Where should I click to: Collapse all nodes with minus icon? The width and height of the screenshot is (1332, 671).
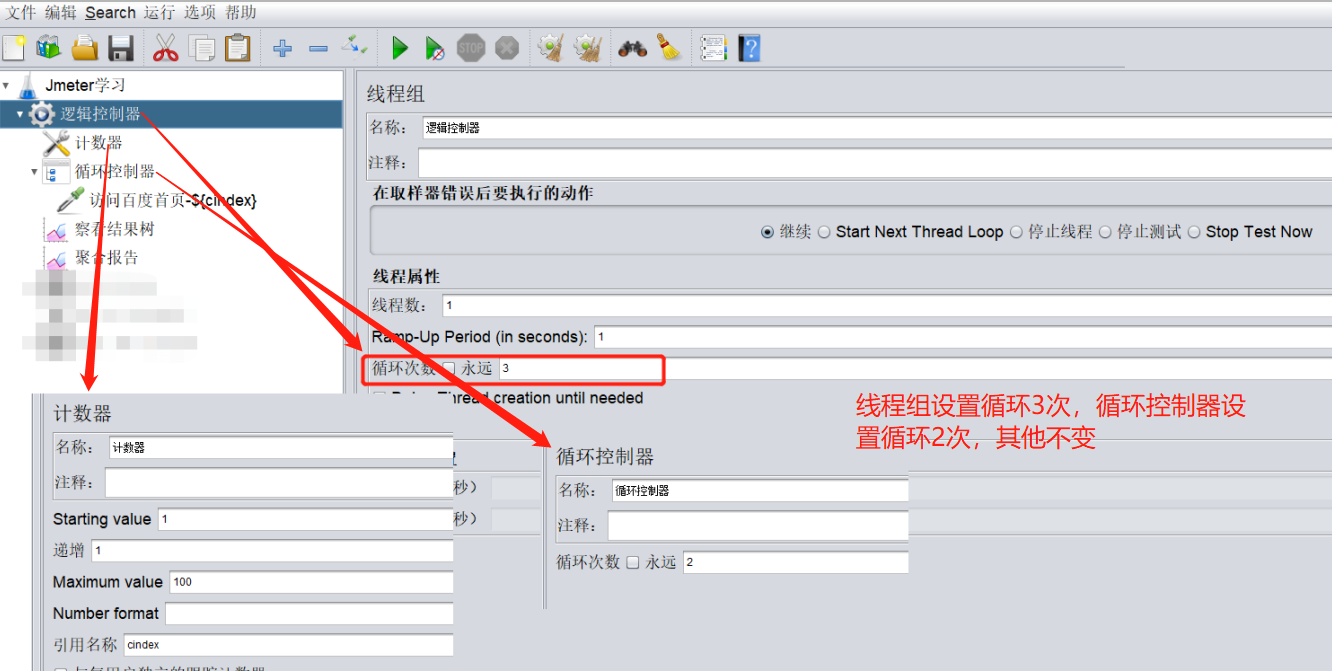tap(318, 48)
